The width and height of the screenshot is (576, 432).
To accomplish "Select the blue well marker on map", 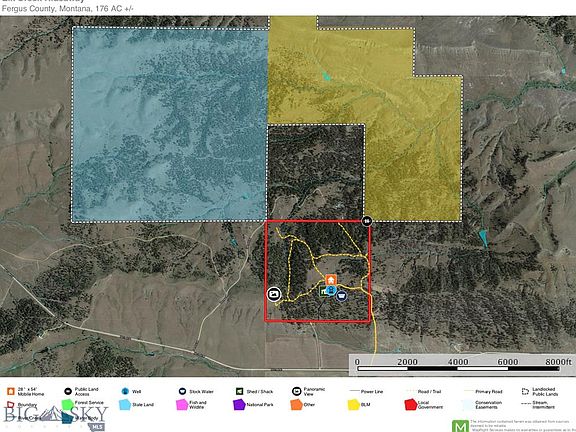I will pyautogui.click(x=331, y=290).
